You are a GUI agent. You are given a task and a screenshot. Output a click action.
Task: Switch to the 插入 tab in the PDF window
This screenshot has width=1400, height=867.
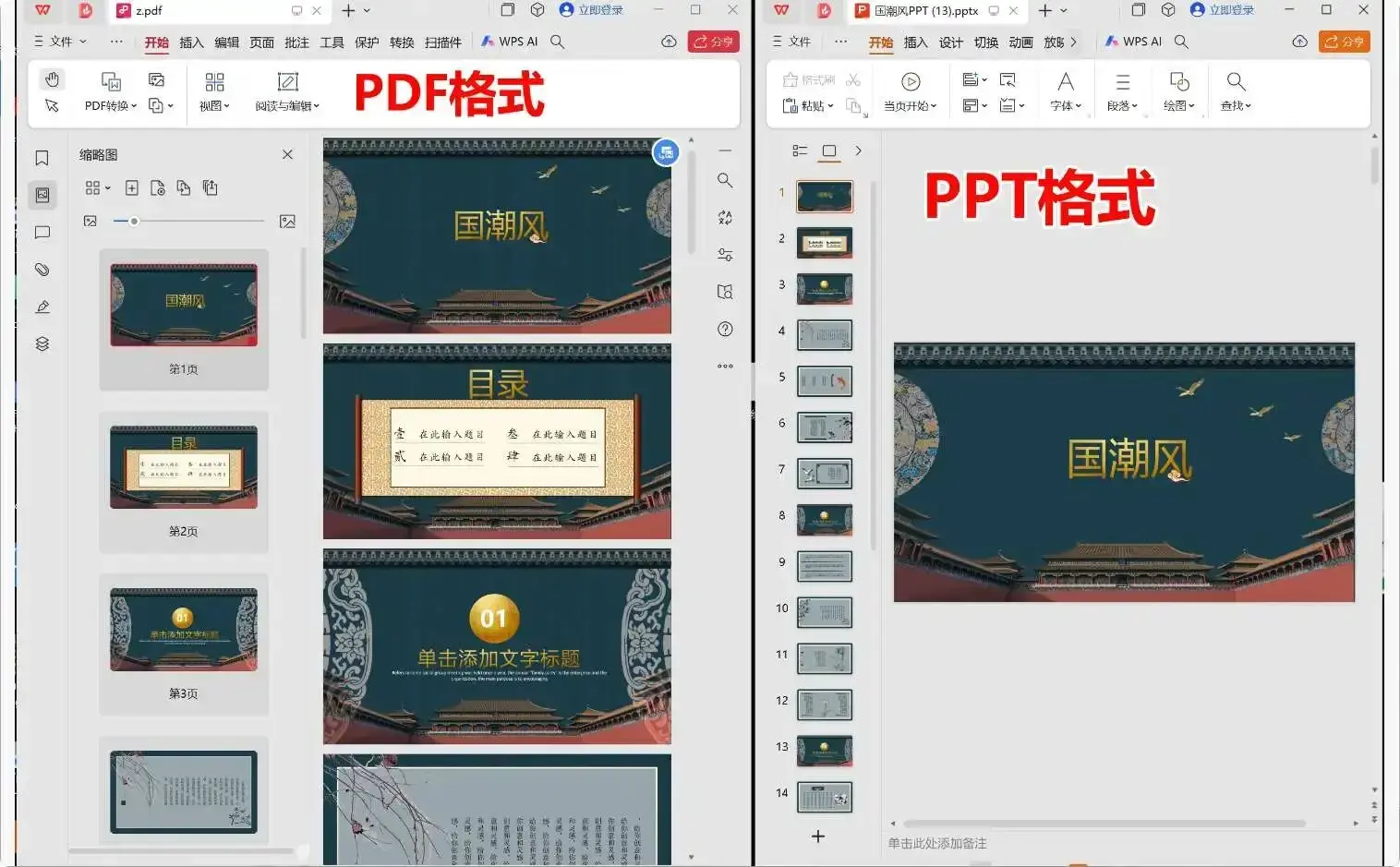190,42
